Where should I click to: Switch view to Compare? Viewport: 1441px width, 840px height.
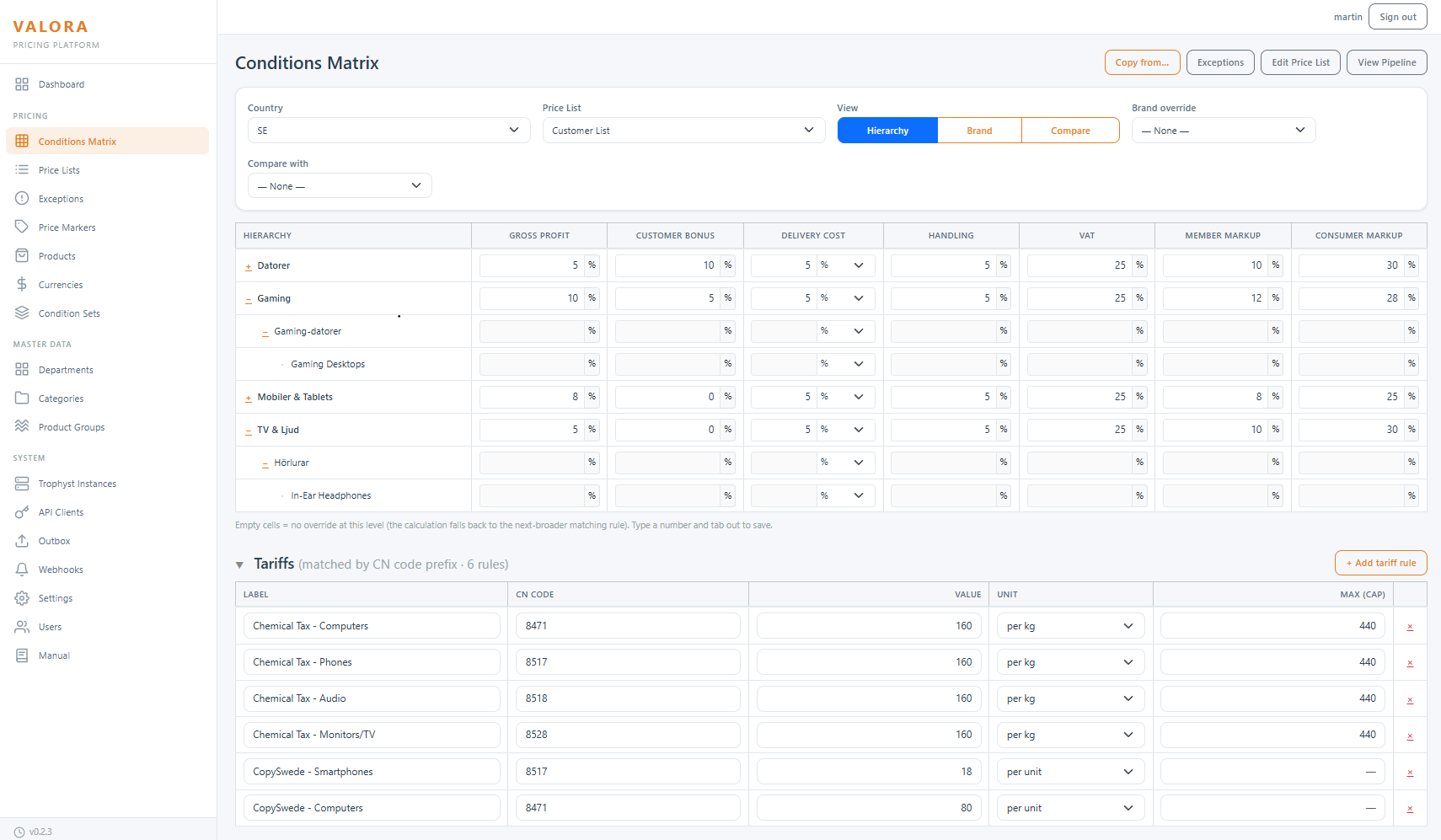pyautogui.click(x=1070, y=131)
